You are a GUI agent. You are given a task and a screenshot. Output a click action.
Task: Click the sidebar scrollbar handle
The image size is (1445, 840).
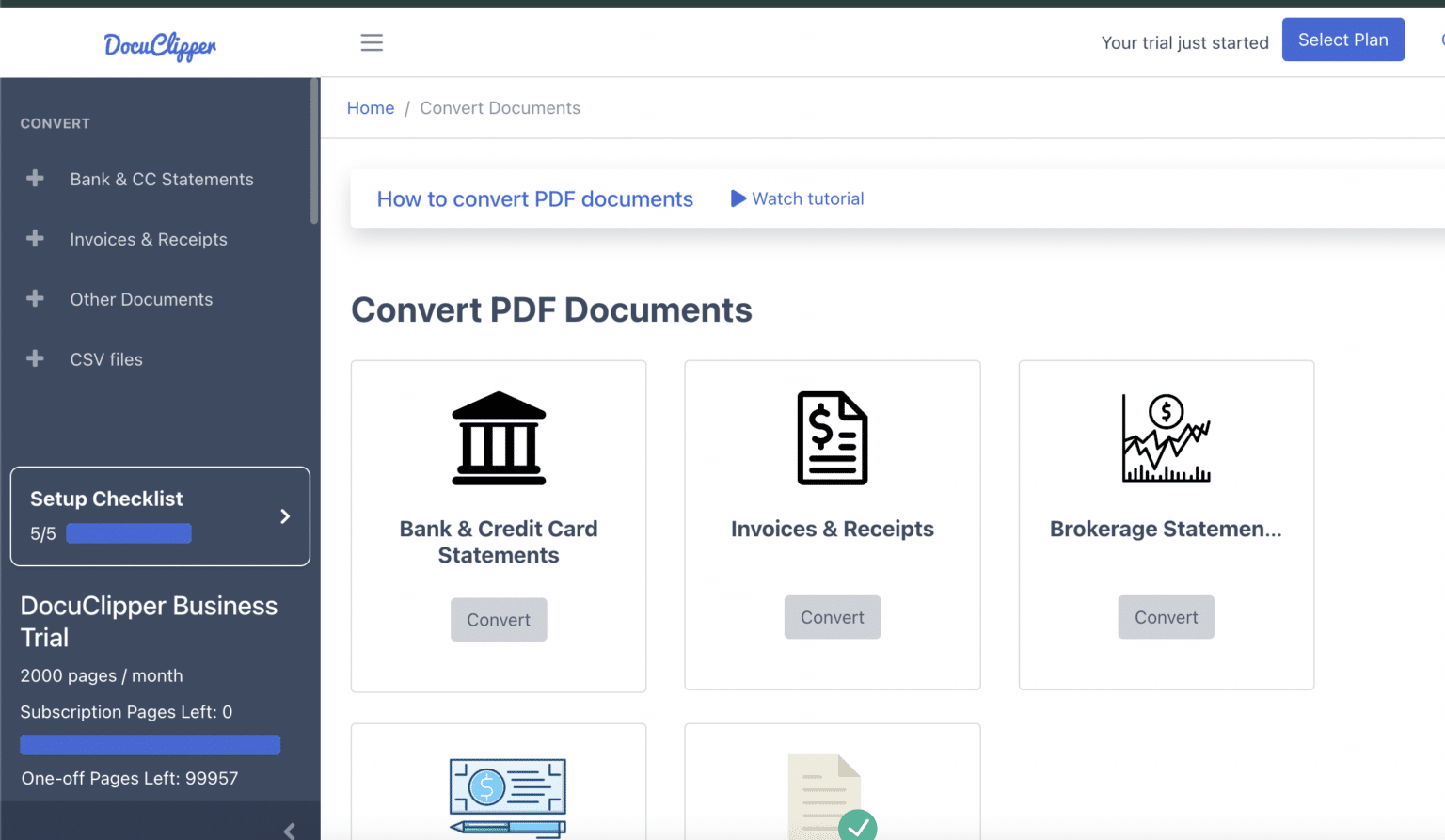click(314, 151)
